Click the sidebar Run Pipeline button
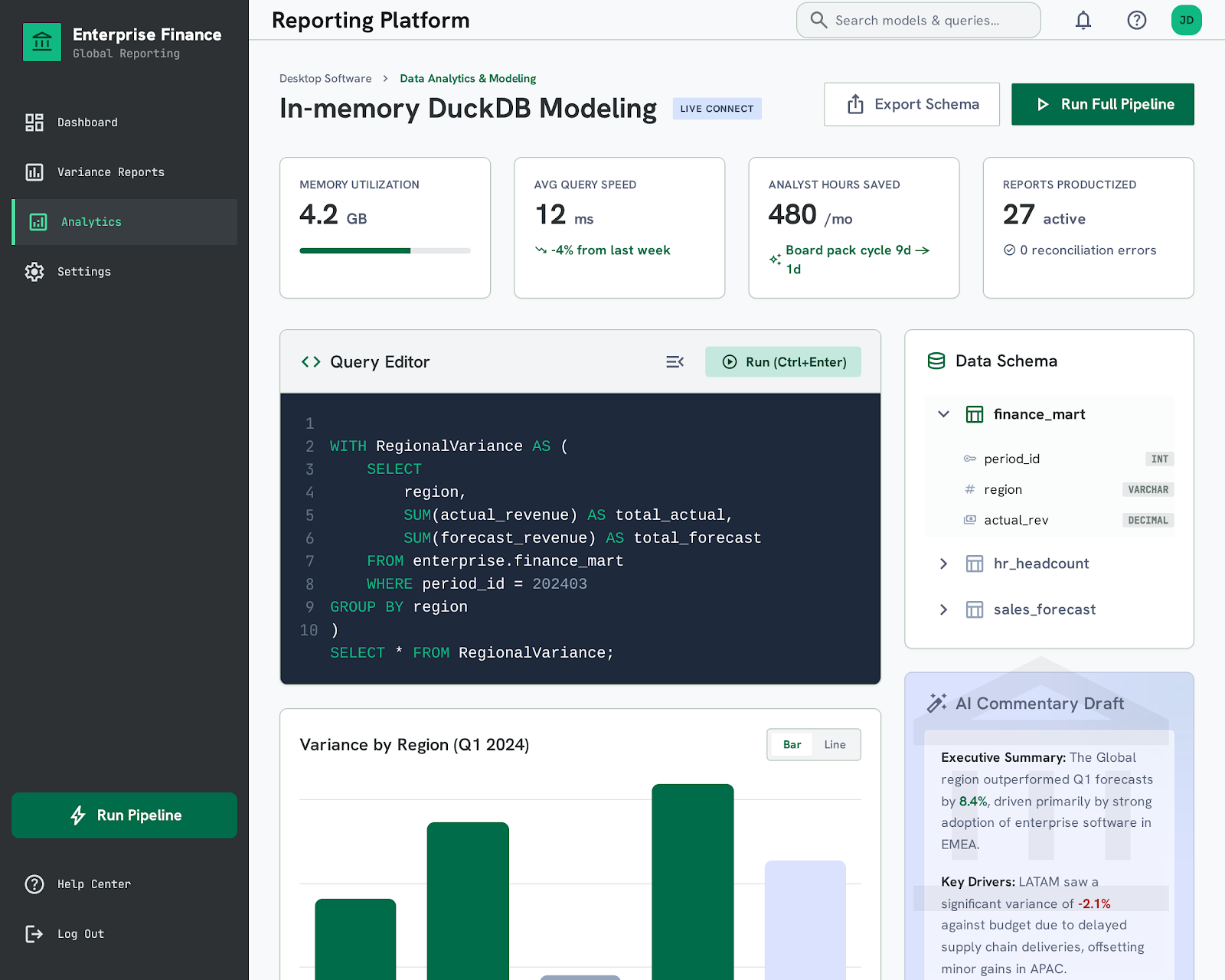Image resolution: width=1225 pixels, height=980 pixels. click(124, 815)
